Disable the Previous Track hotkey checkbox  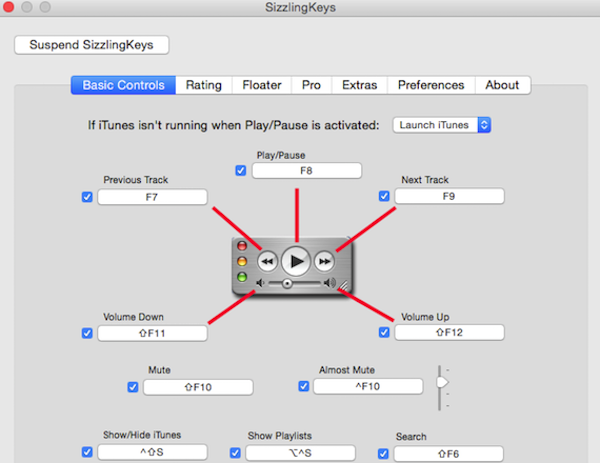tap(87, 197)
